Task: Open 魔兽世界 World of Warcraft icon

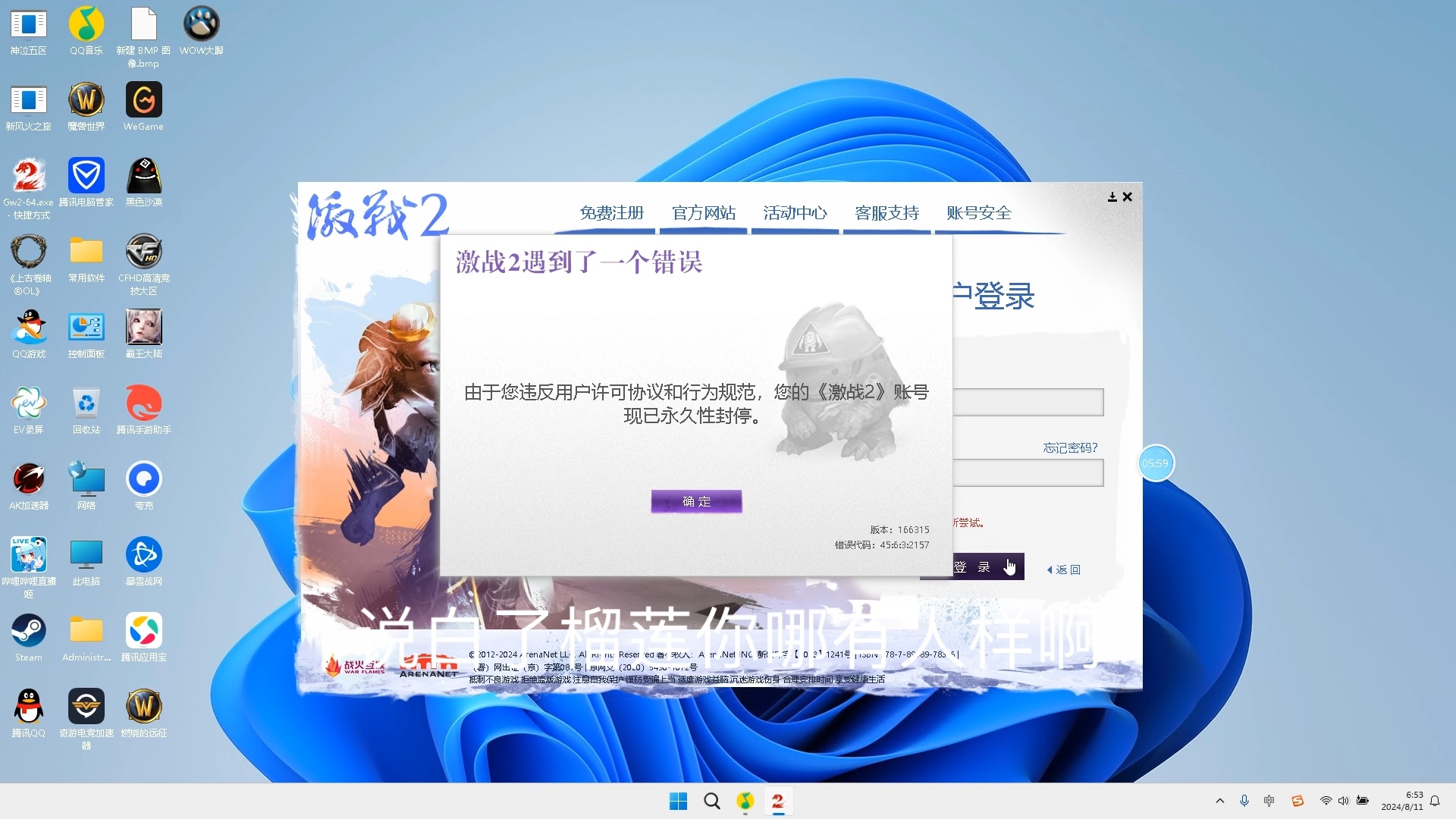Action: click(85, 100)
